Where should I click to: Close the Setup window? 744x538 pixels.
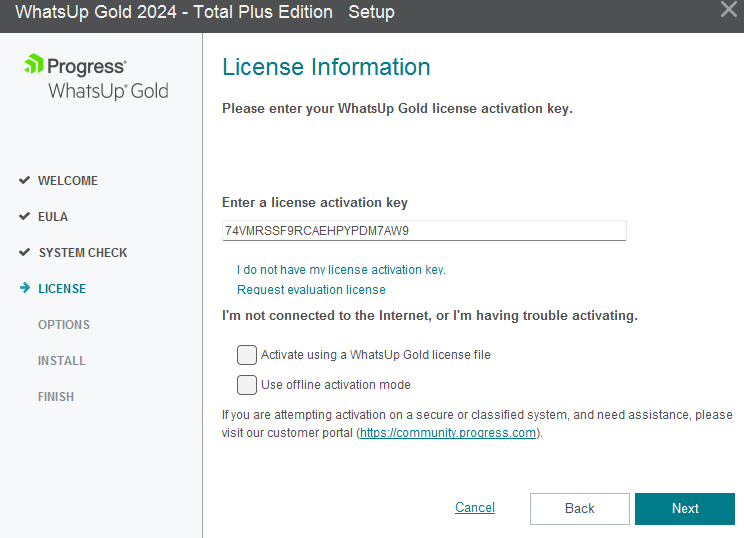728,10
